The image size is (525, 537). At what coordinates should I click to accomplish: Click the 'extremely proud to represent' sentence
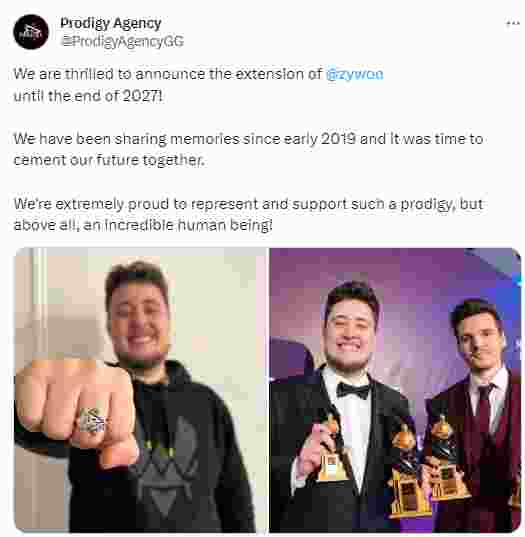coord(248,204)
